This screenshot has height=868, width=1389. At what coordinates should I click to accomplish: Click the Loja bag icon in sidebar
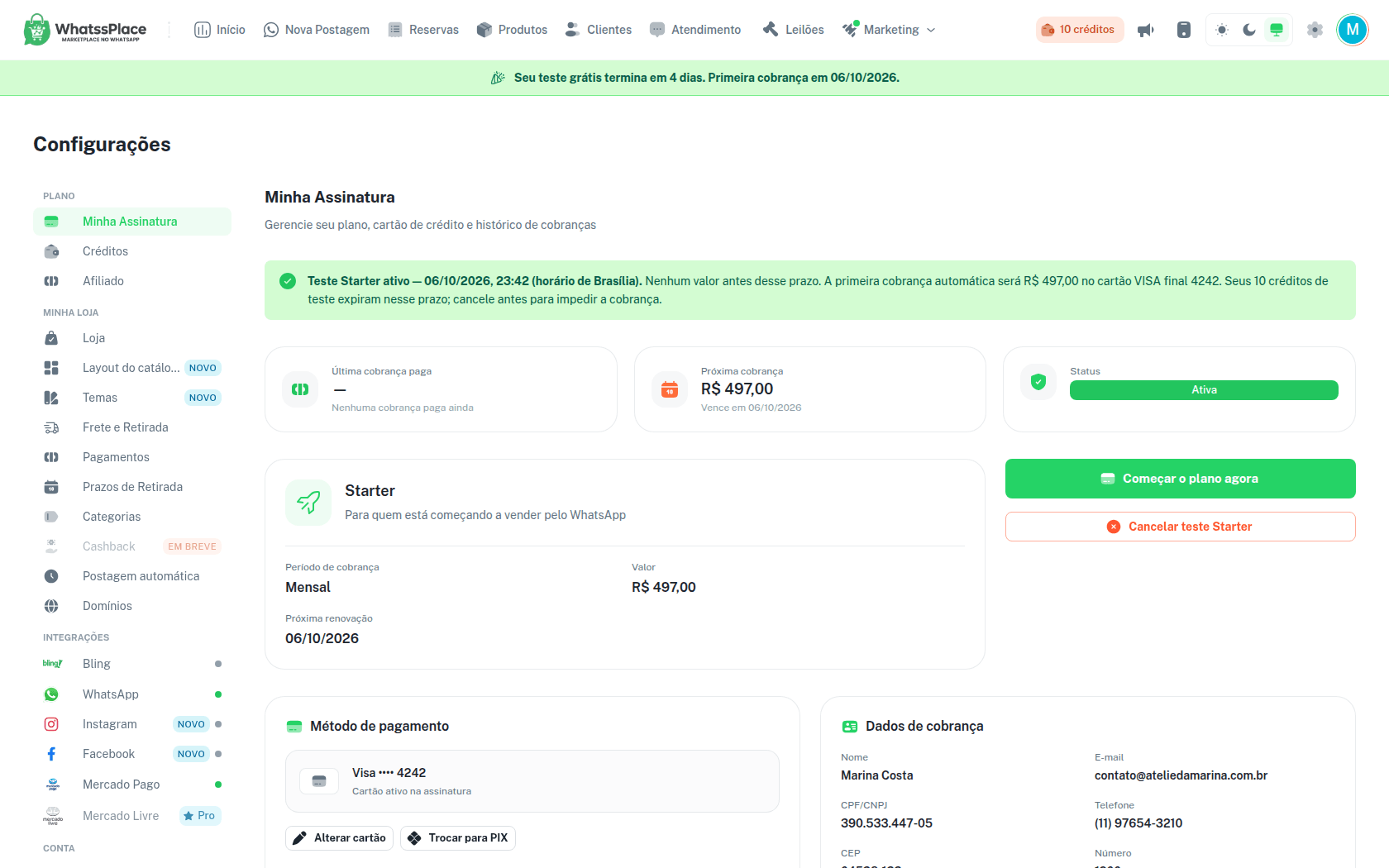[x=51, y=338]
